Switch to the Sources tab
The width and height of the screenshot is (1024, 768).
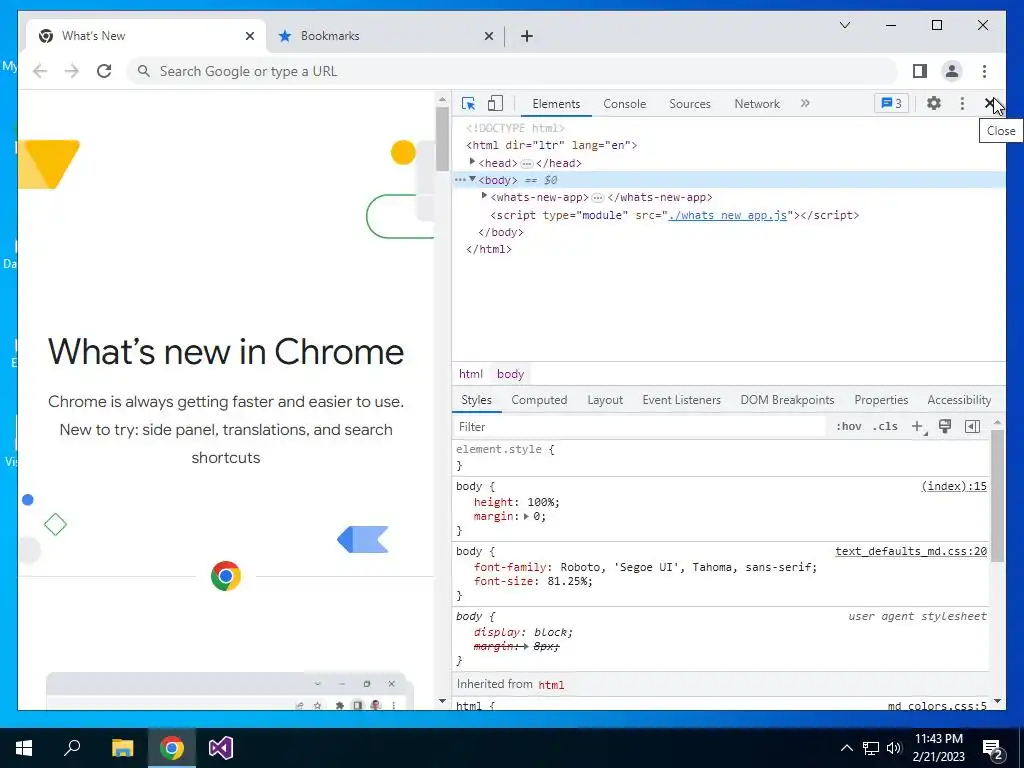(x=690, y=104)
